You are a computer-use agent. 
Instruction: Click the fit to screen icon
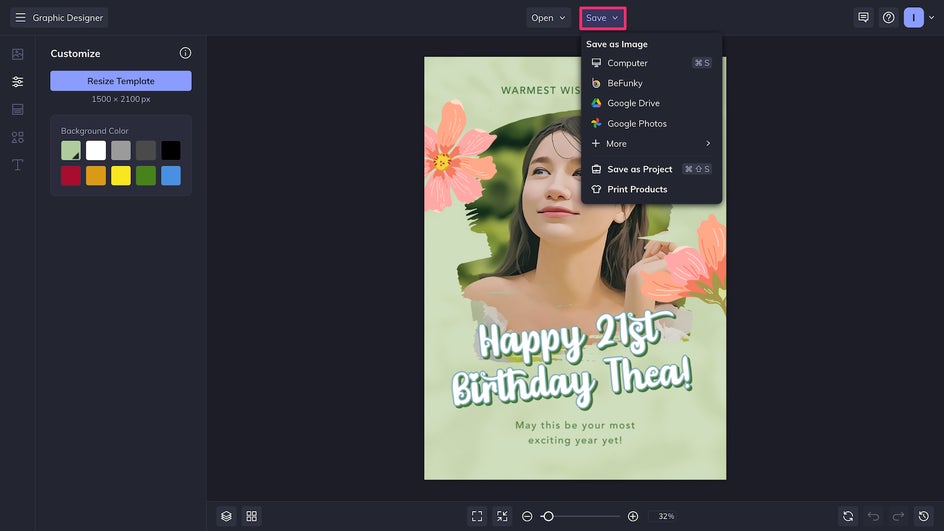click(x=477, y=516)
